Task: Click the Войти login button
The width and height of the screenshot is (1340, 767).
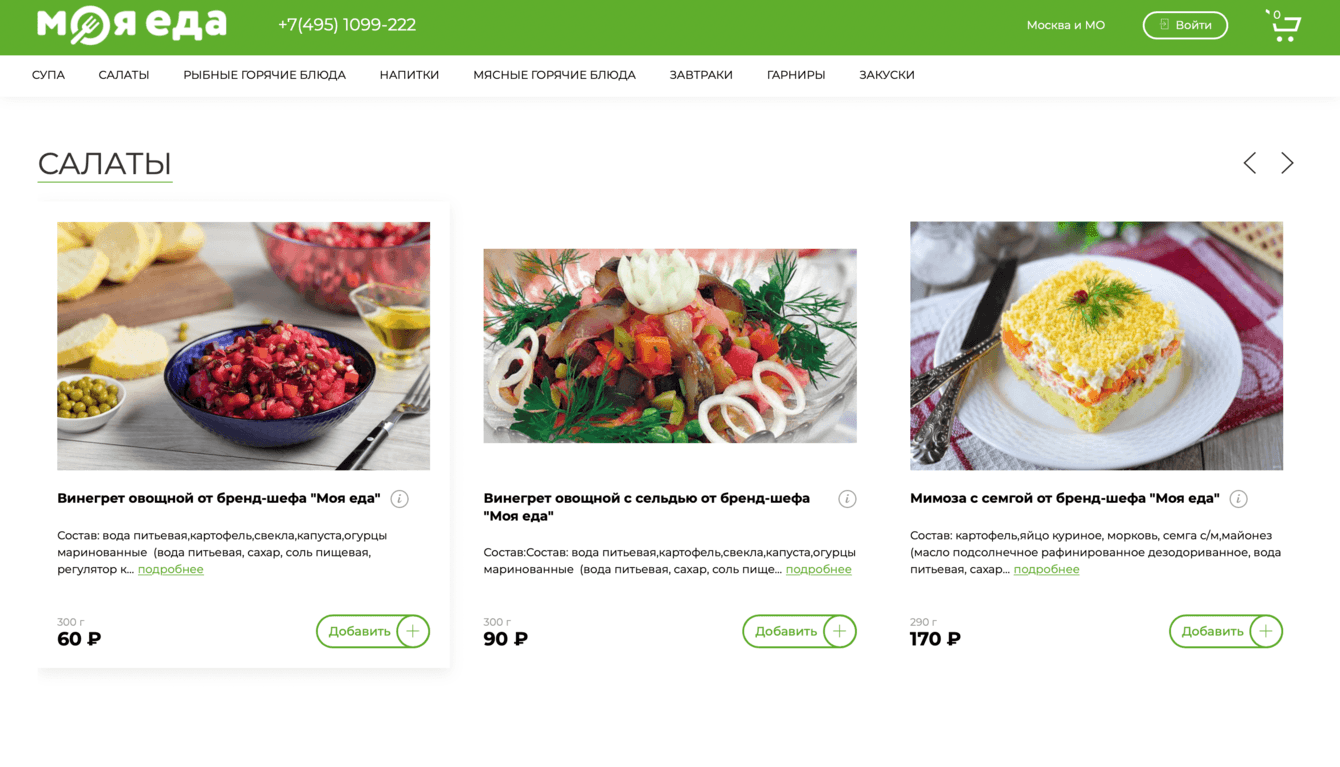Action: [1185, 25]
